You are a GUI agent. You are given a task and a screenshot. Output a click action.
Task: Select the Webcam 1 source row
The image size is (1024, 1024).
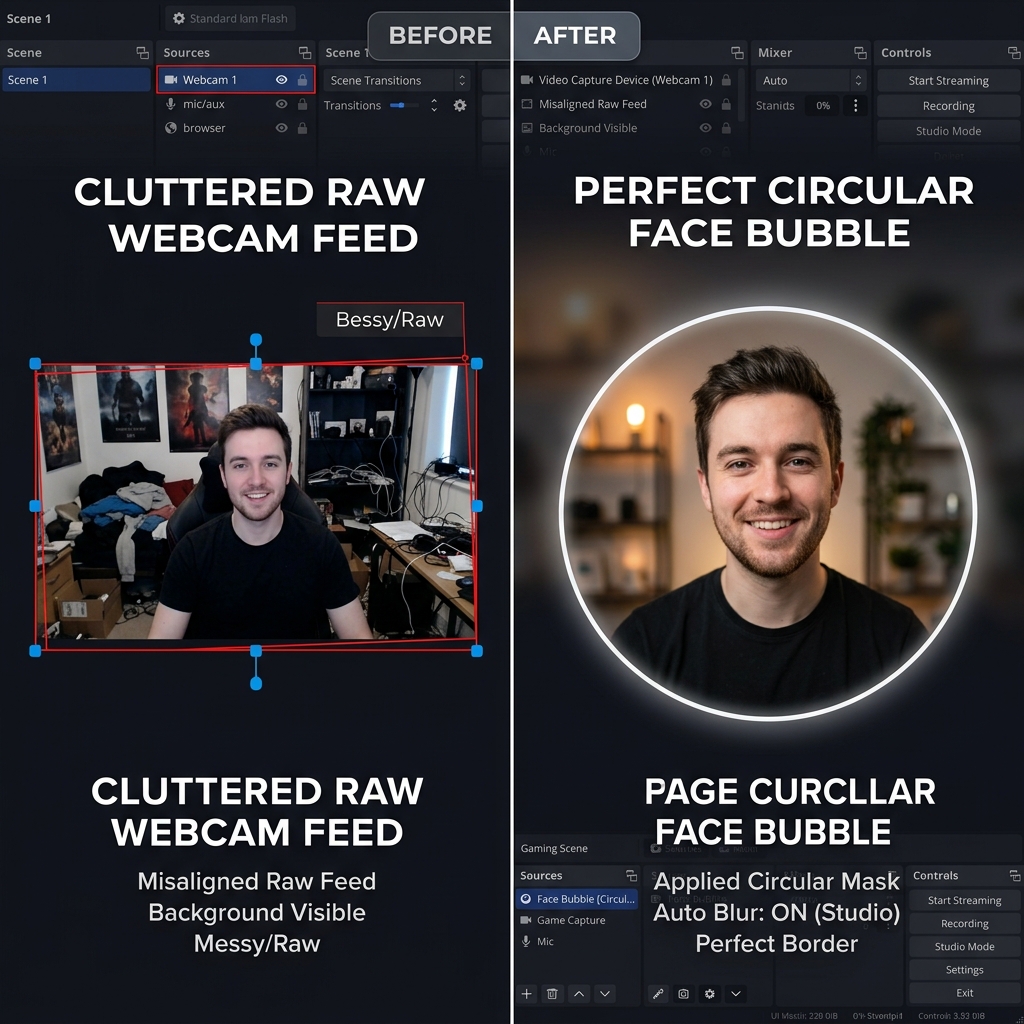click(x=236, y=80)
